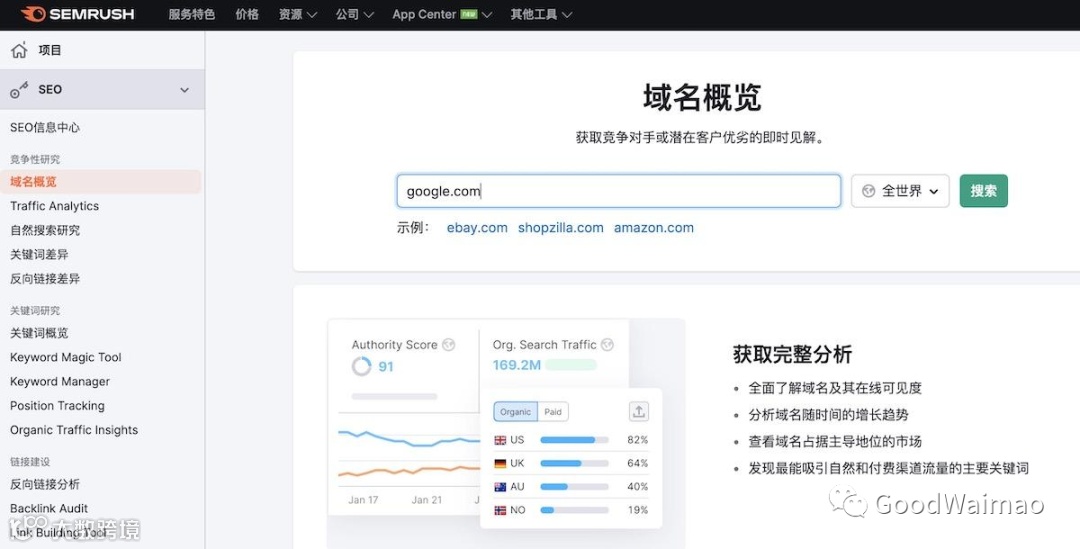Screen dimensions: 1080x549
Task: Click the AU 40% traffic bar
Action: pyautogui.click(x=574, y=486)
